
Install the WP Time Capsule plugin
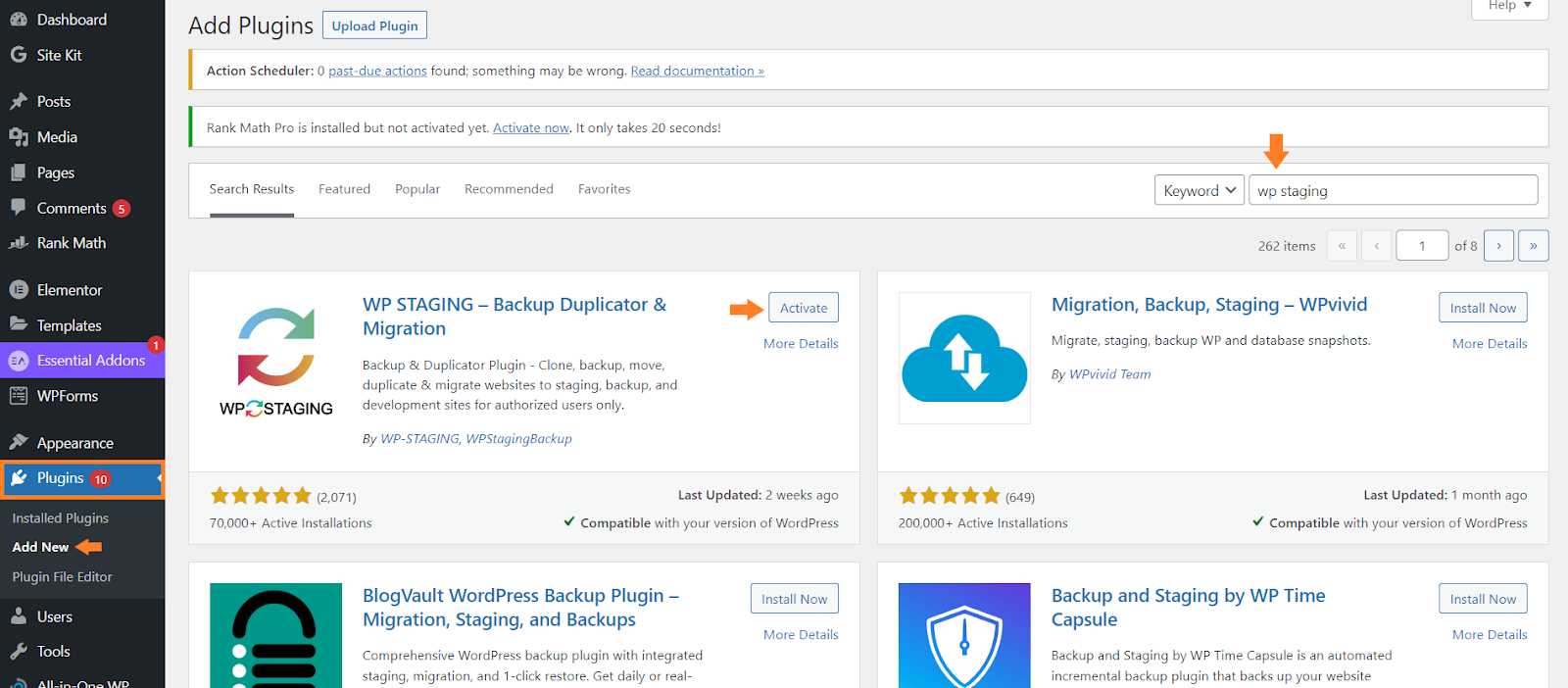coord(1483,599)
